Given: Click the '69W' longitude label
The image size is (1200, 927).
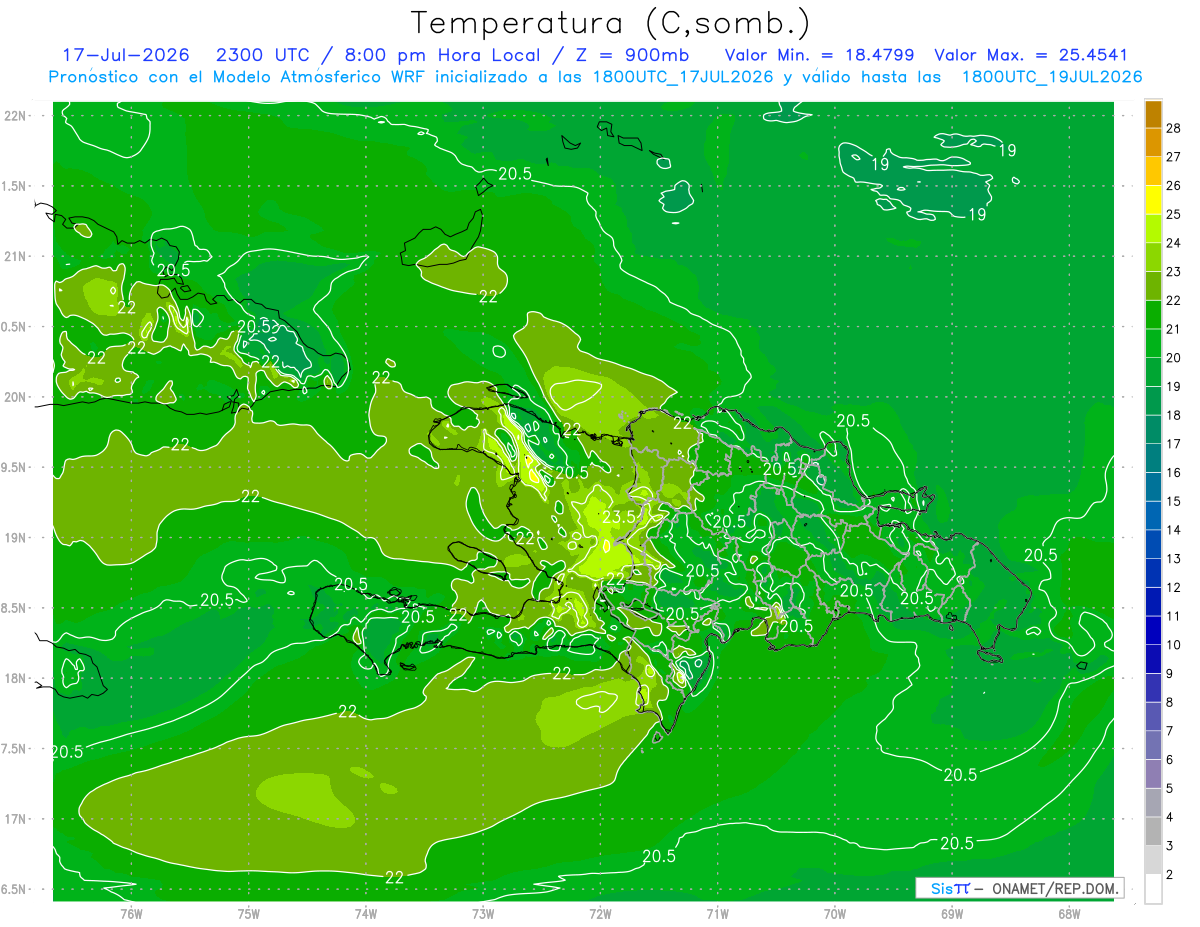Looking at the screenshot, I should (x=951, y=913).
